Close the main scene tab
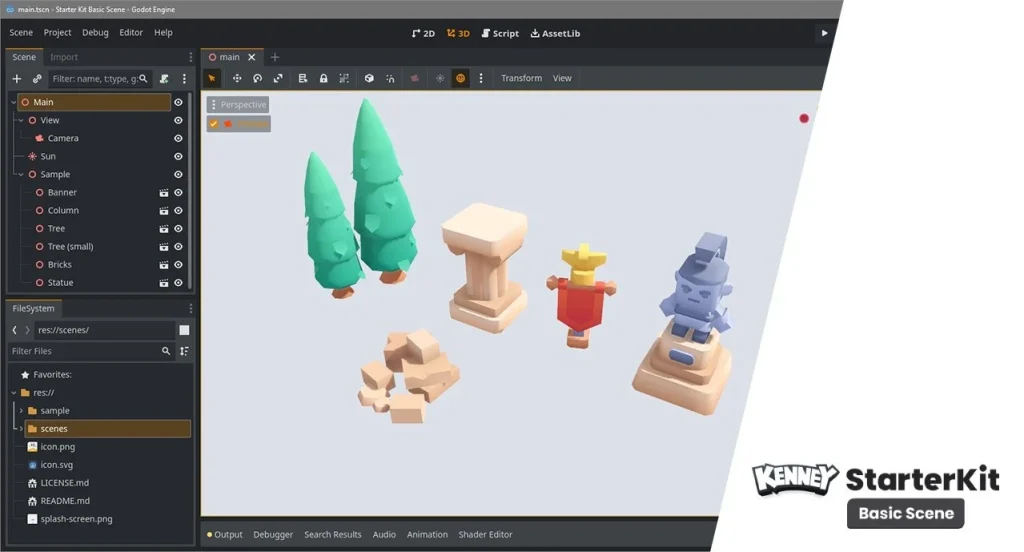The height and width of the screenshot is (552, 1024). (x=251, y=57)
